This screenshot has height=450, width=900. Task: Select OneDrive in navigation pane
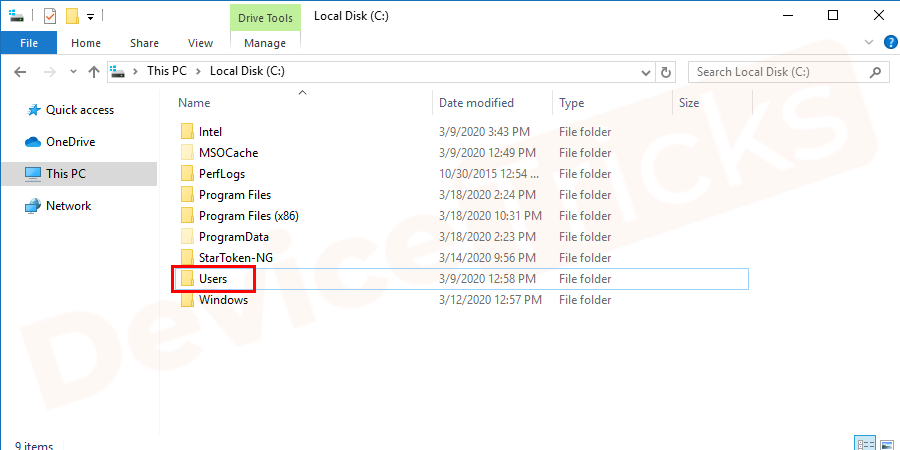[70, 142]
